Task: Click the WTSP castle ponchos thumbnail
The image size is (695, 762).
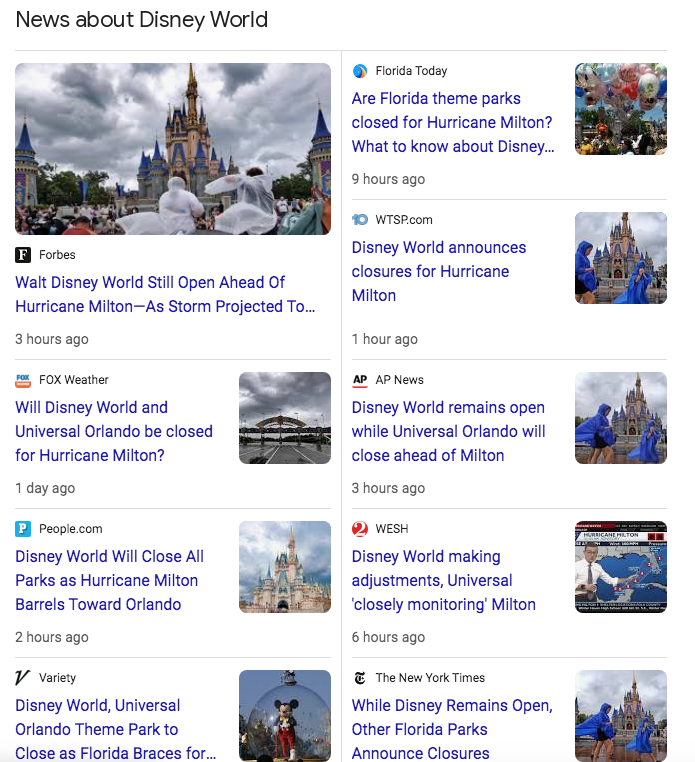Action: (x=621, y=258)
